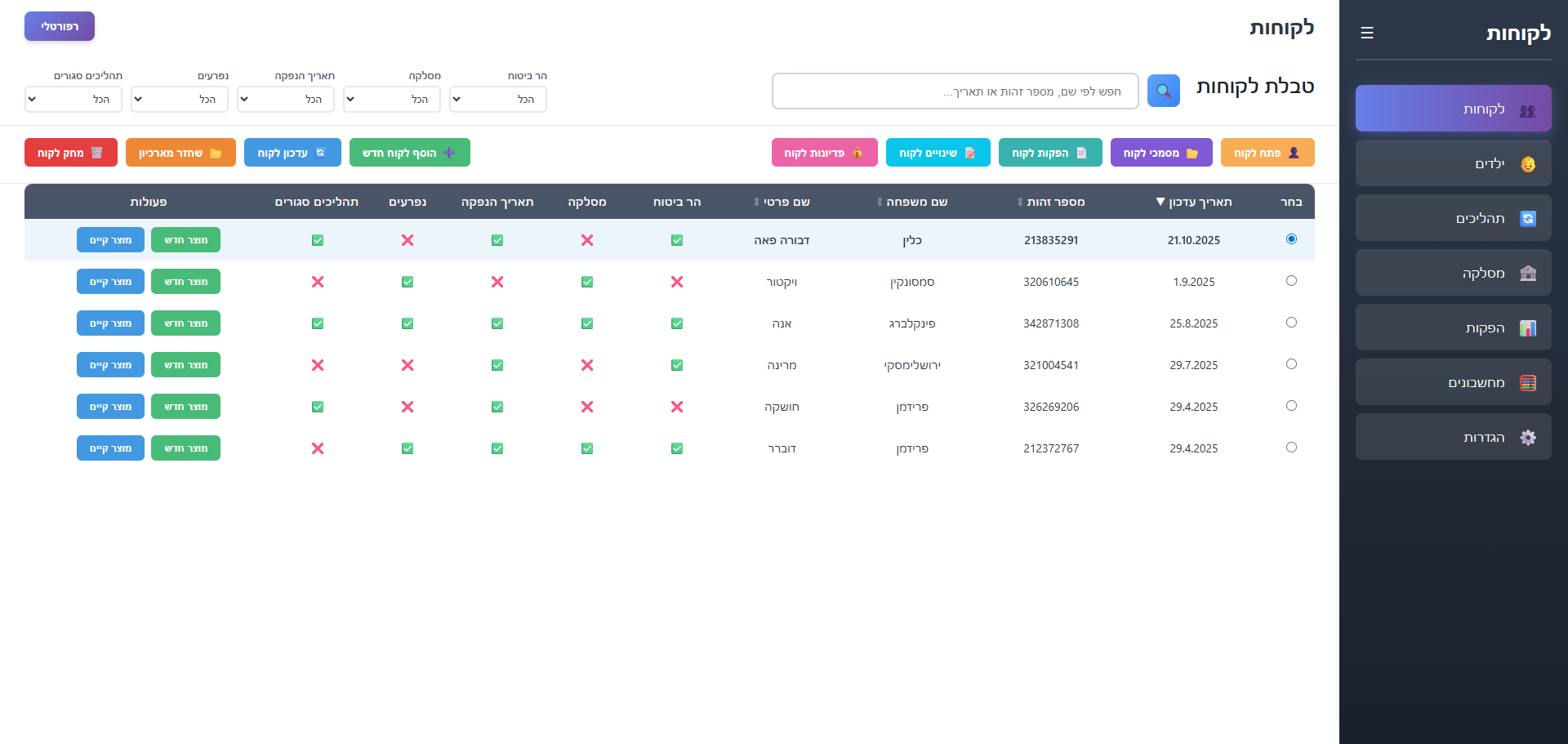Image resolution: width=1568 pixels, height=744 pixels.
Task: Open הפקה chart icon in sidebar
Action: coord(1528,328)
